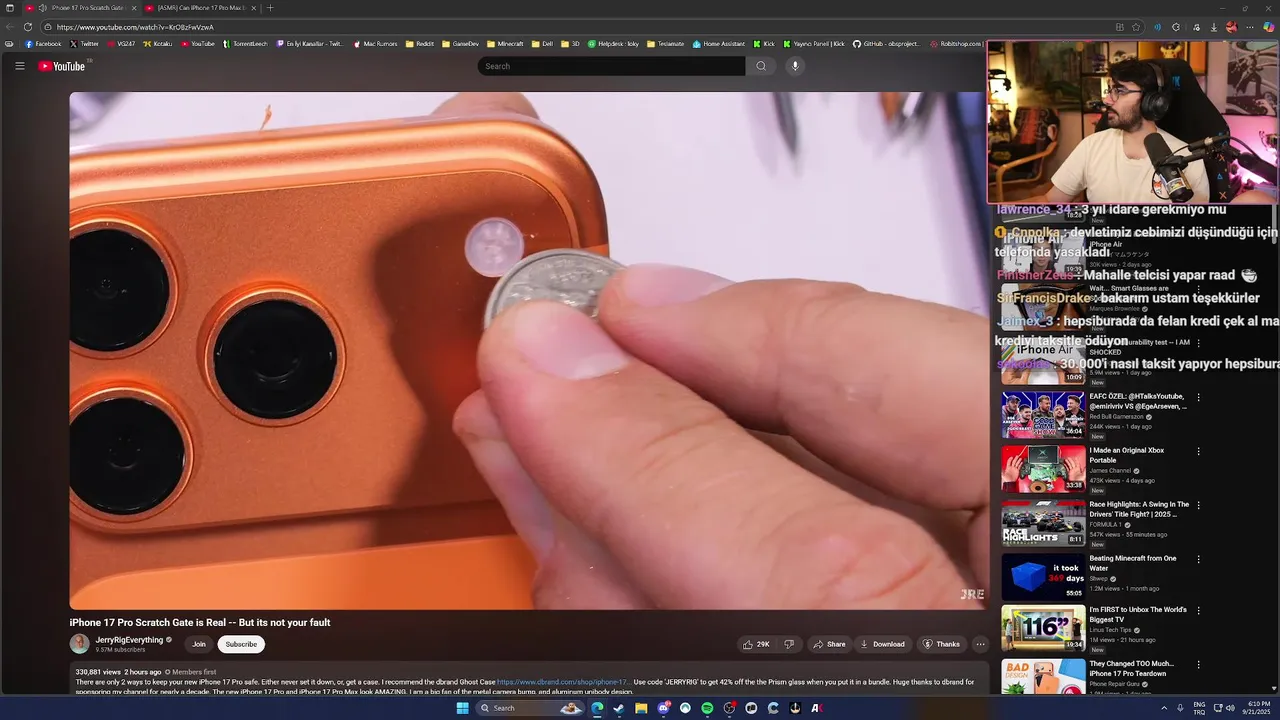Focus the YouTube search box
1280x720 pixels.
pos(611,66)
